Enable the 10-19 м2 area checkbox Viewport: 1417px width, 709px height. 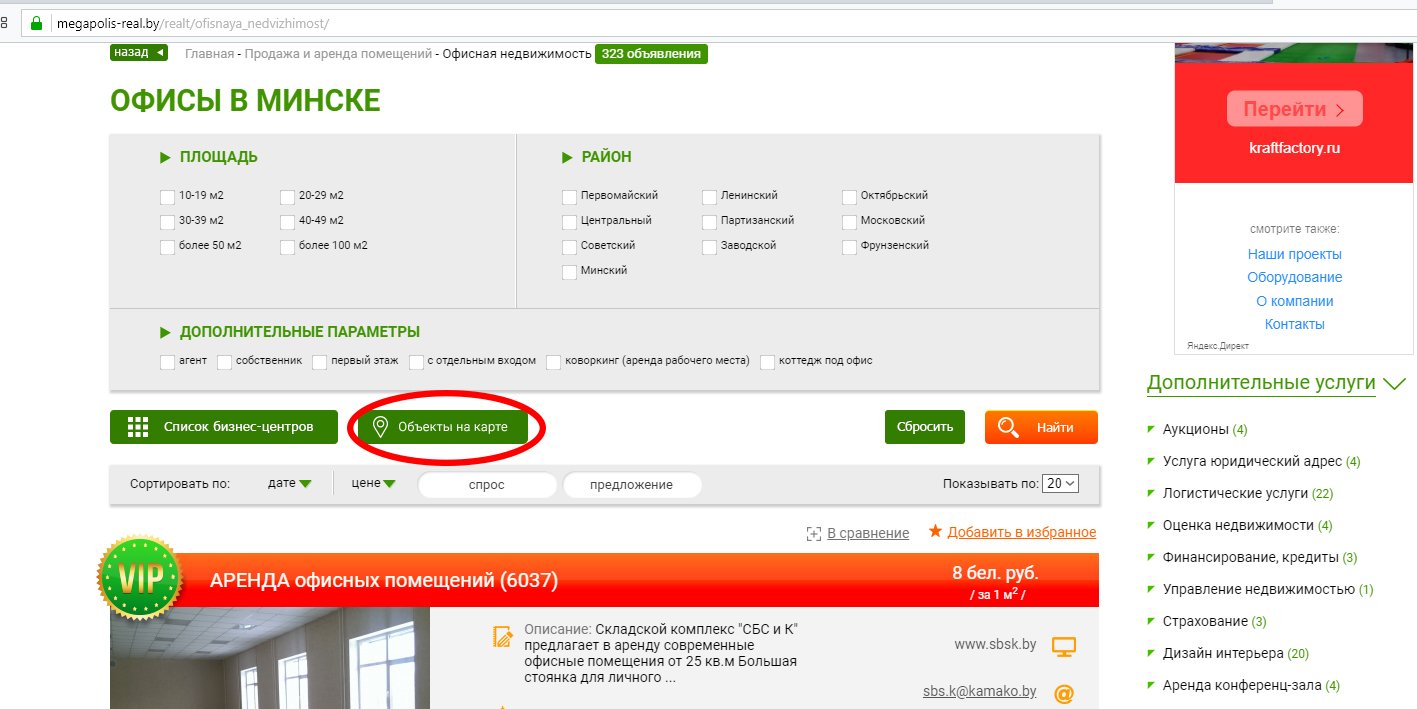coord(168,196)
